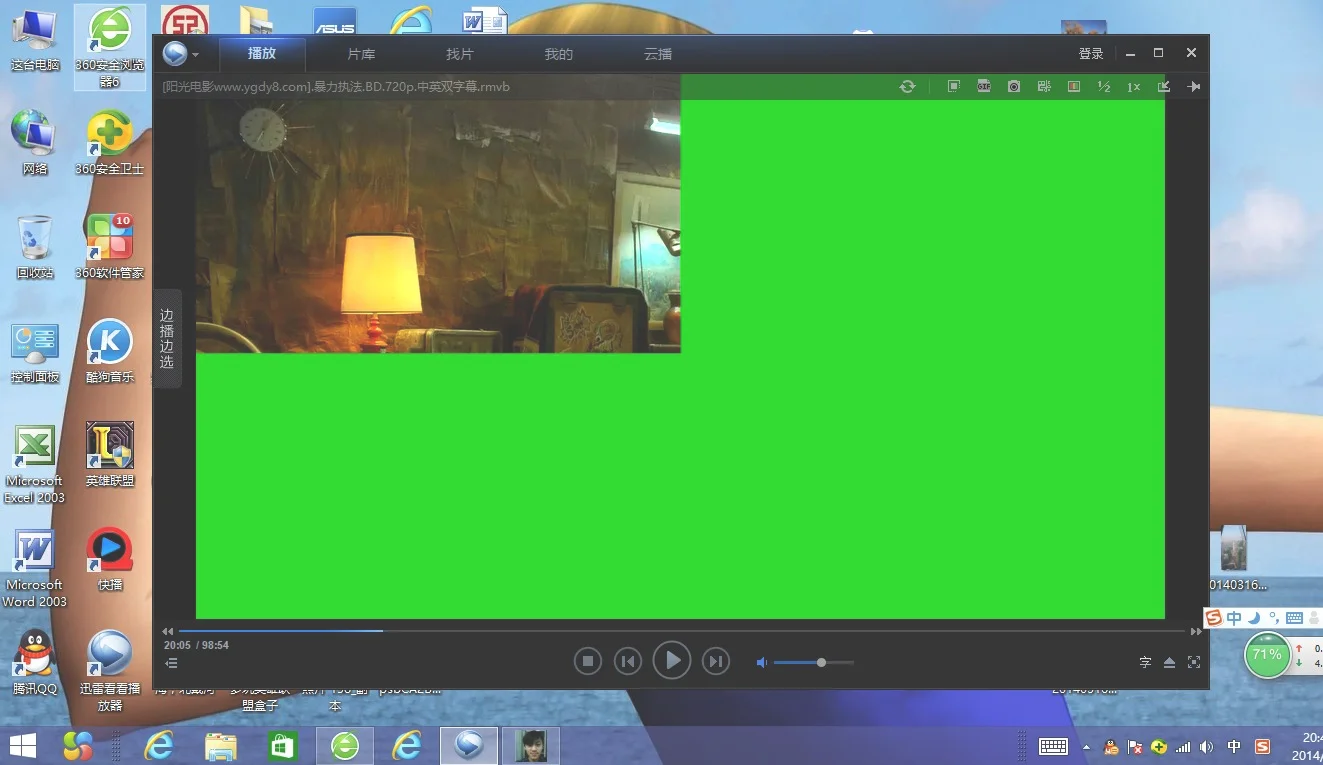Select 360软件管家 desktop shortcut
The height and width of the screenshot is (765, 1323).
tap(110, 247)
